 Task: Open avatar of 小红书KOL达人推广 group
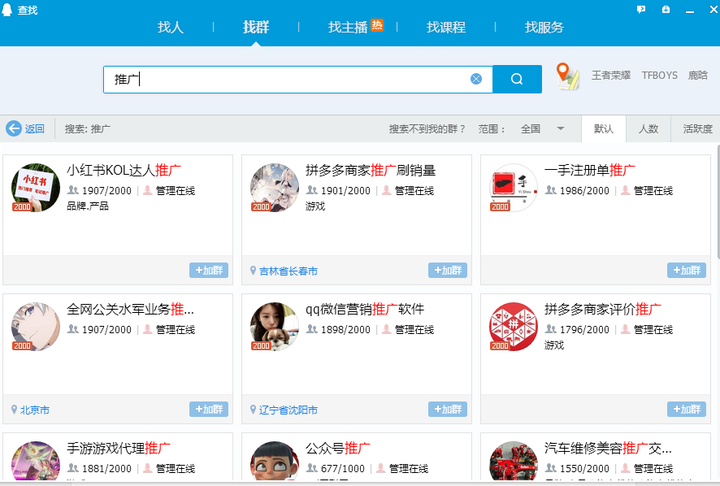click(x=35, y=187)
